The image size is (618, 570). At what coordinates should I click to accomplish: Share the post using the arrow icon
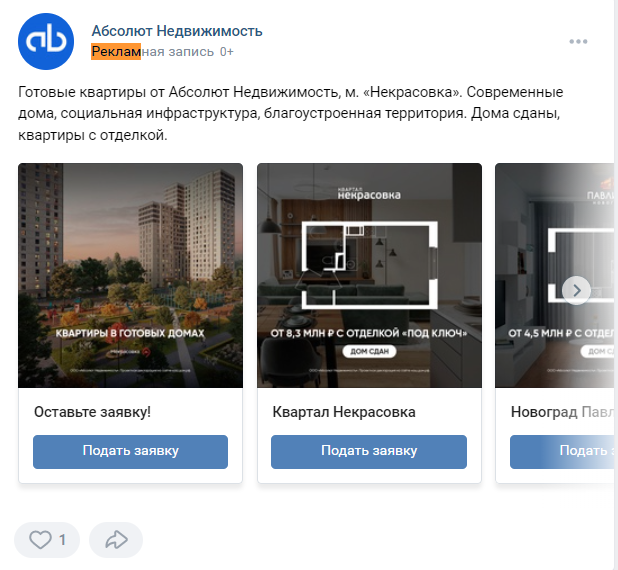tap(116, 540)
